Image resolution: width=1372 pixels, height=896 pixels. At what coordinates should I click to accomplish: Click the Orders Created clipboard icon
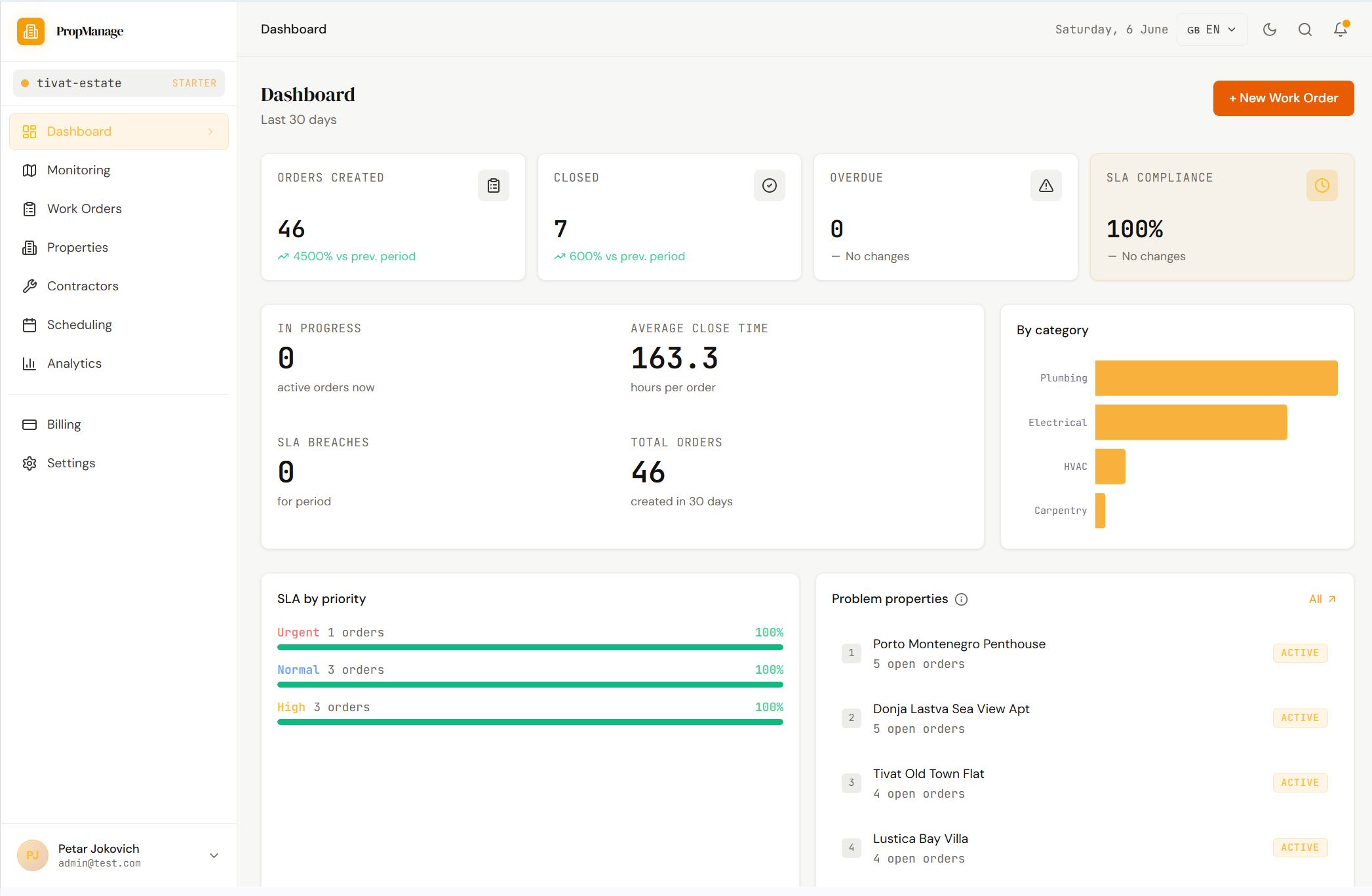tap(494, 186)
